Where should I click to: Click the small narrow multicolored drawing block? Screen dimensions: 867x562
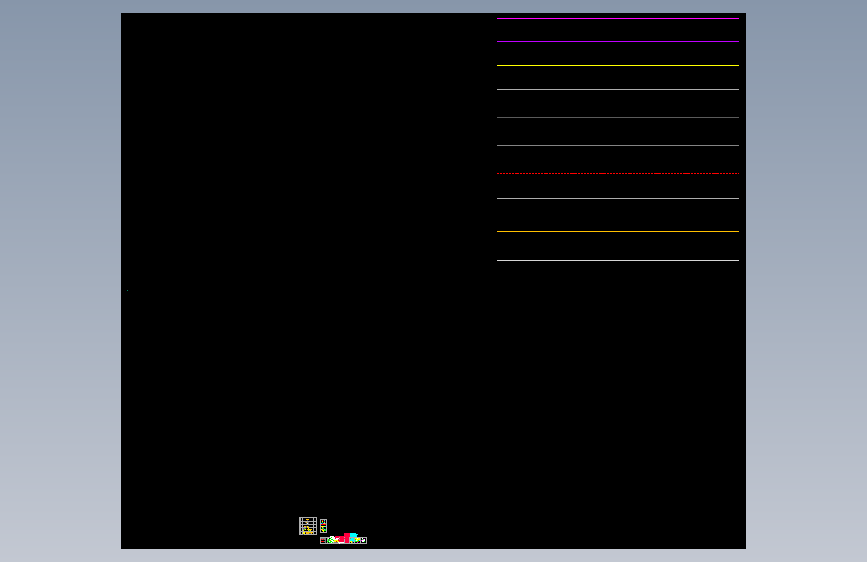(323, 526)
